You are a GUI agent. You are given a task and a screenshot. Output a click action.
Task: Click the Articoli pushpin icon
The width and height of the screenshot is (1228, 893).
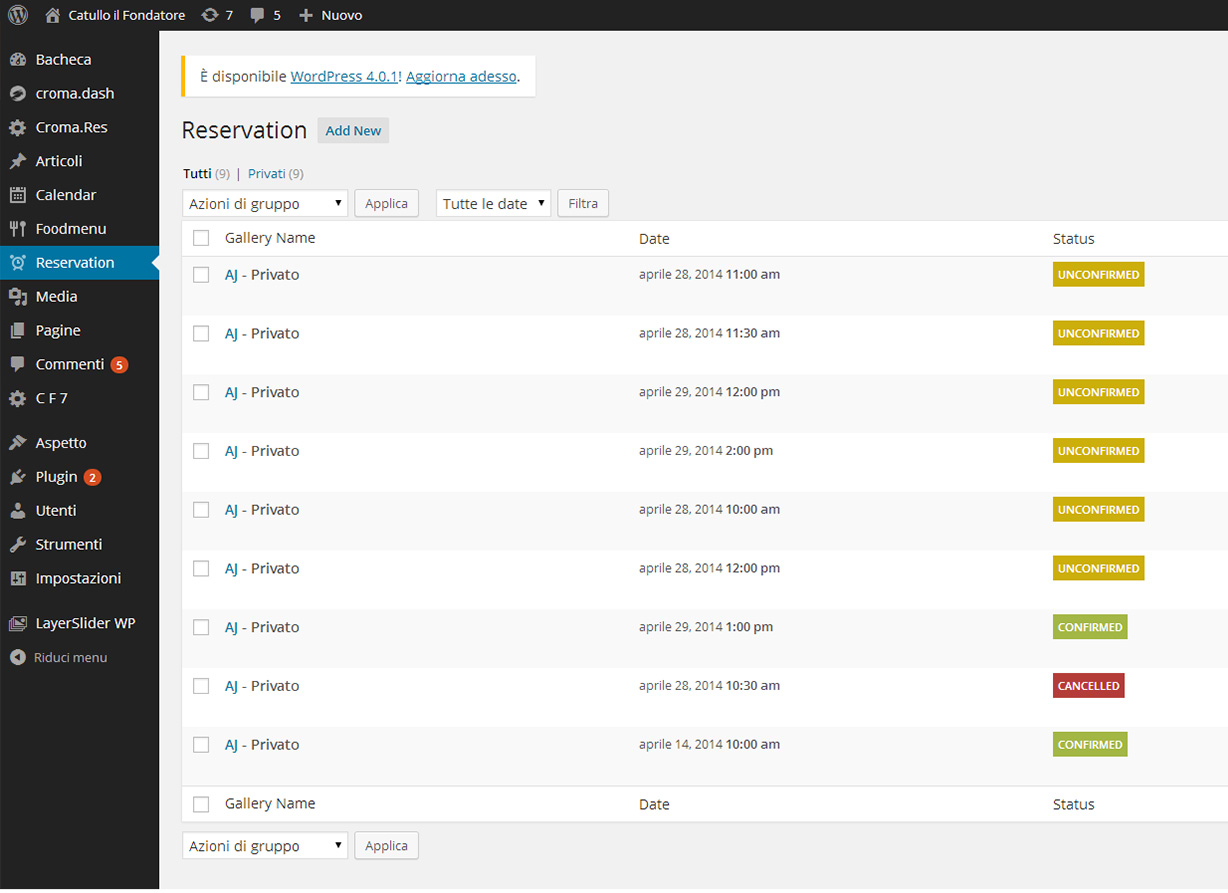tap(17, 162)
